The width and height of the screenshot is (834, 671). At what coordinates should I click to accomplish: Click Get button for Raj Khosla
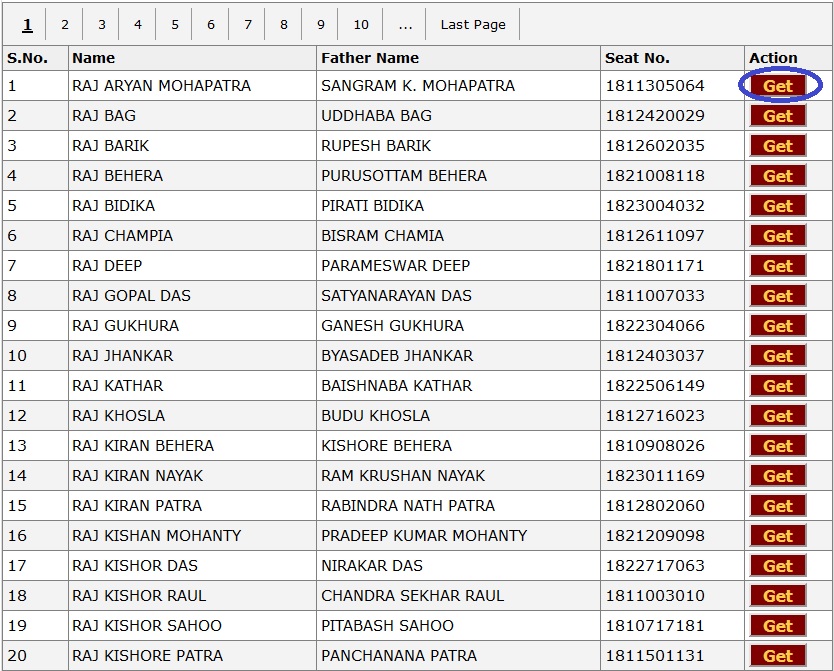(x=778, y=415)
